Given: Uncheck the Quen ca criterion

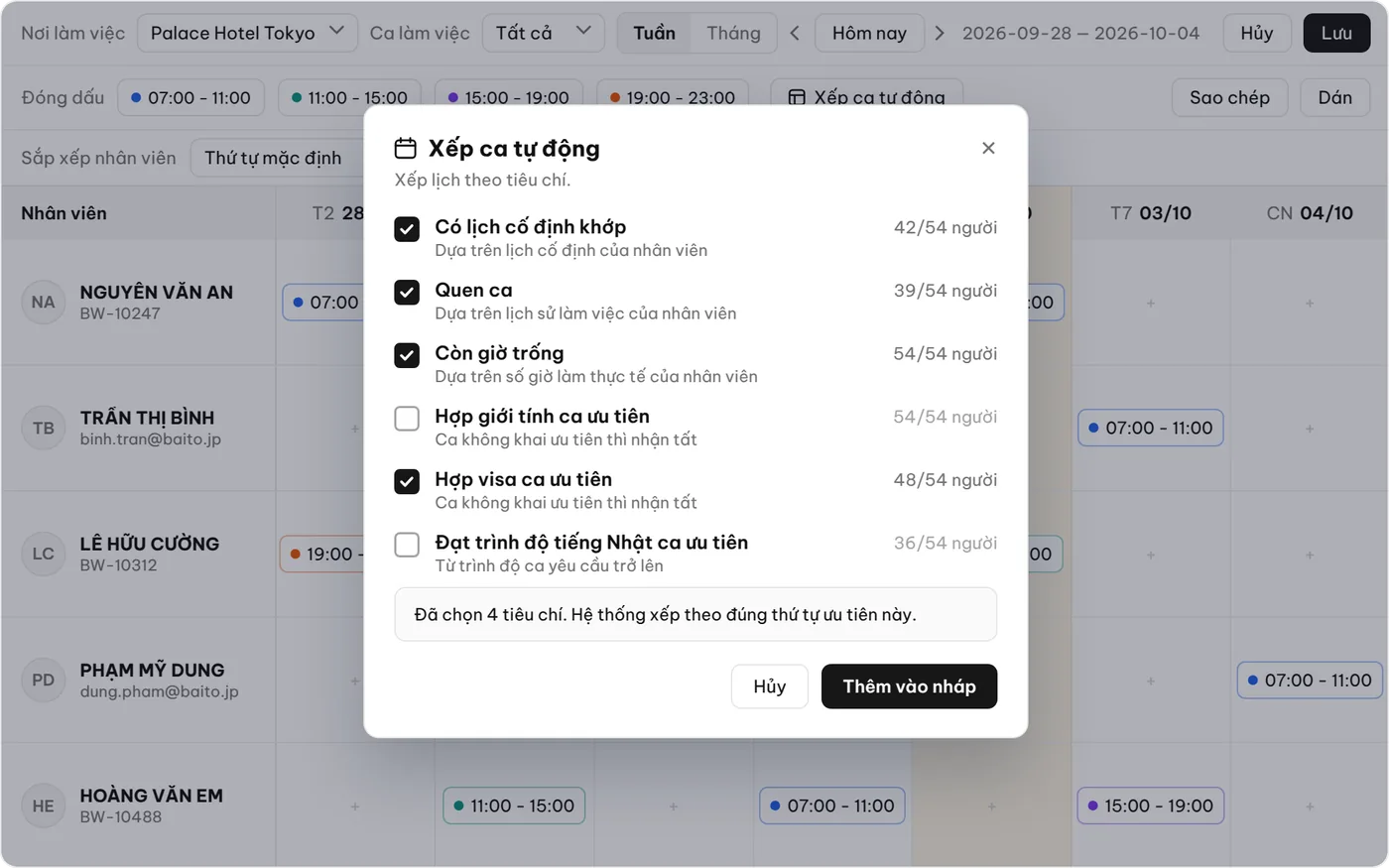Looking at the screenshot, I should [x=407, y=292].
